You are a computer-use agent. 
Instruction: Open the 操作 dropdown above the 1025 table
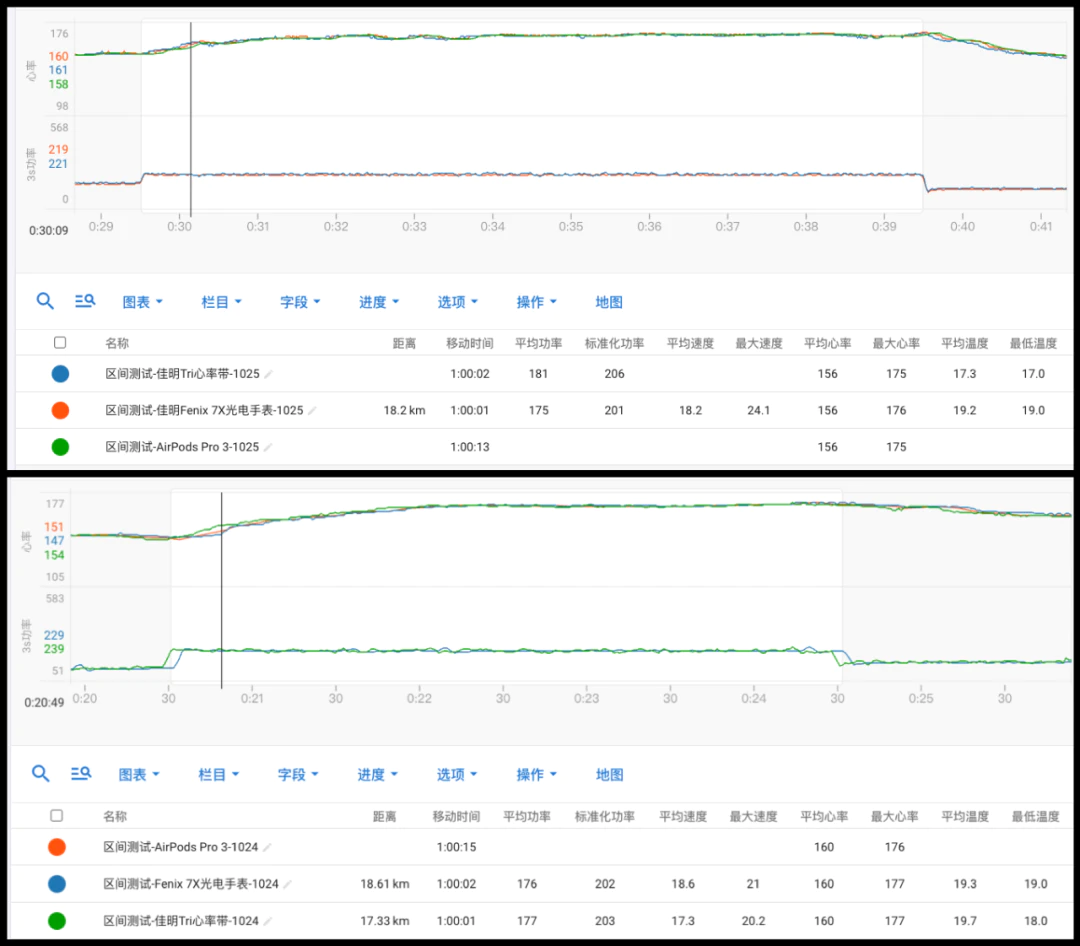[536, 302]
